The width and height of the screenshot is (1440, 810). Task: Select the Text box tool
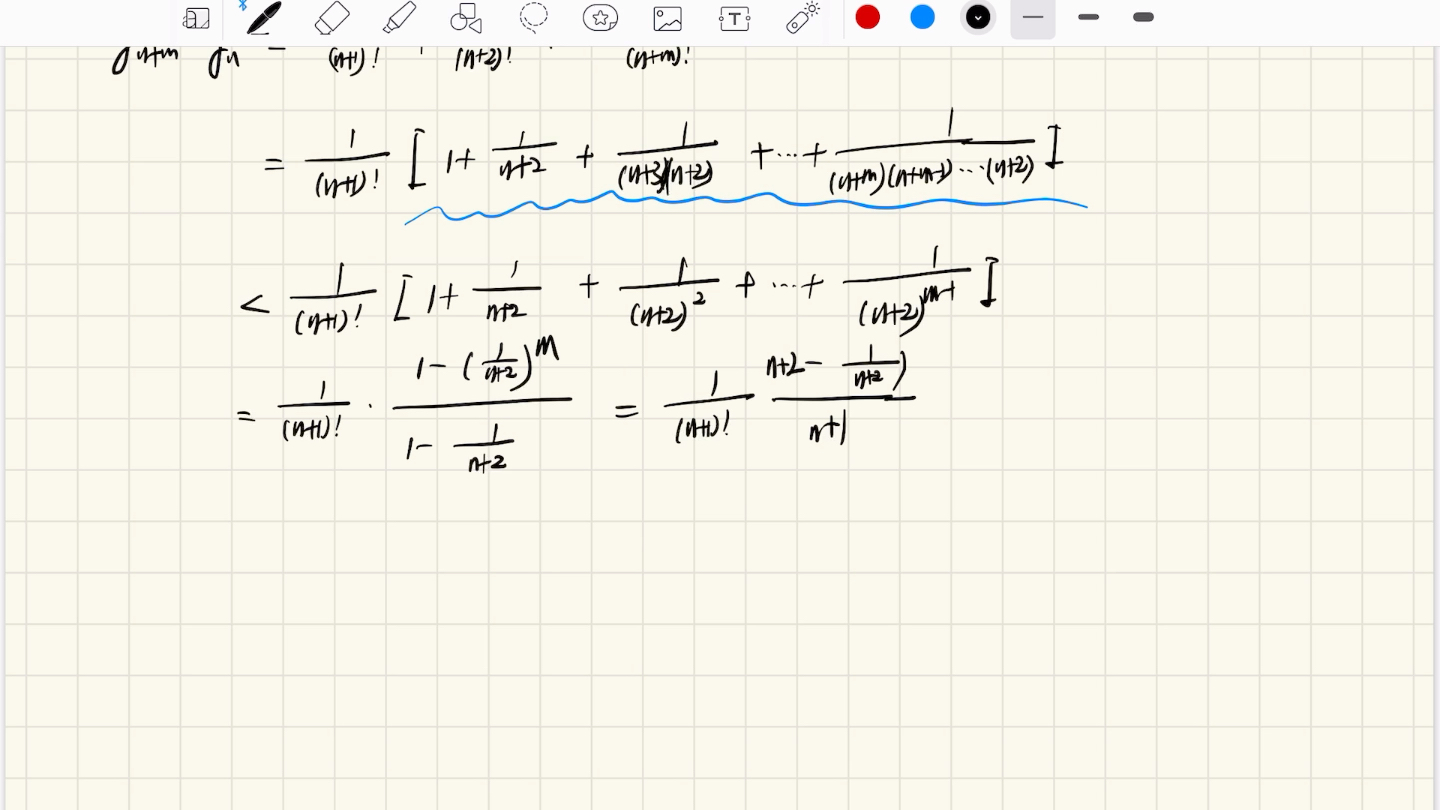pos(734,18)
